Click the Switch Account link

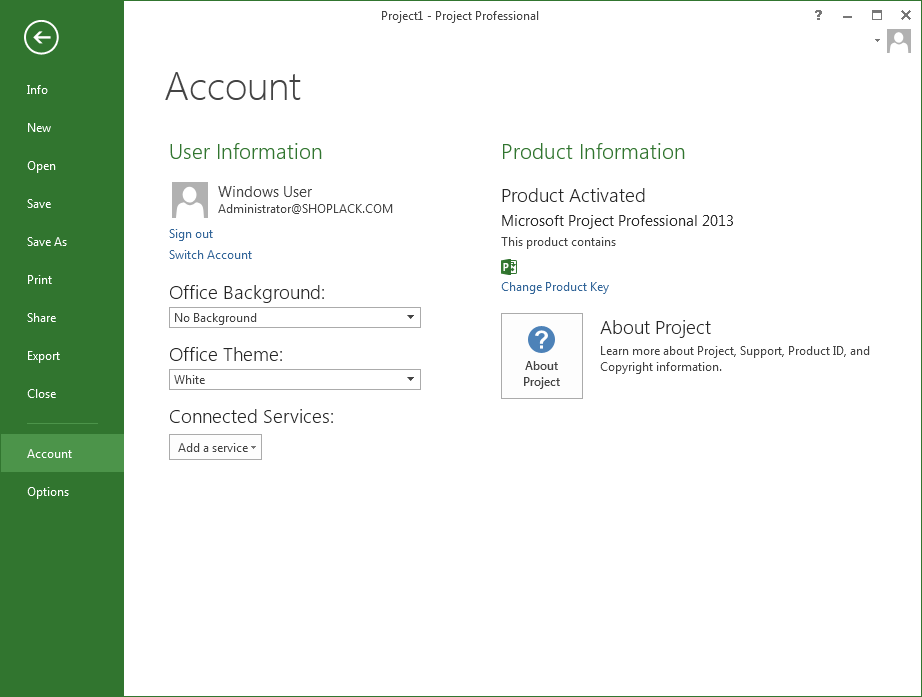(210, 255)
